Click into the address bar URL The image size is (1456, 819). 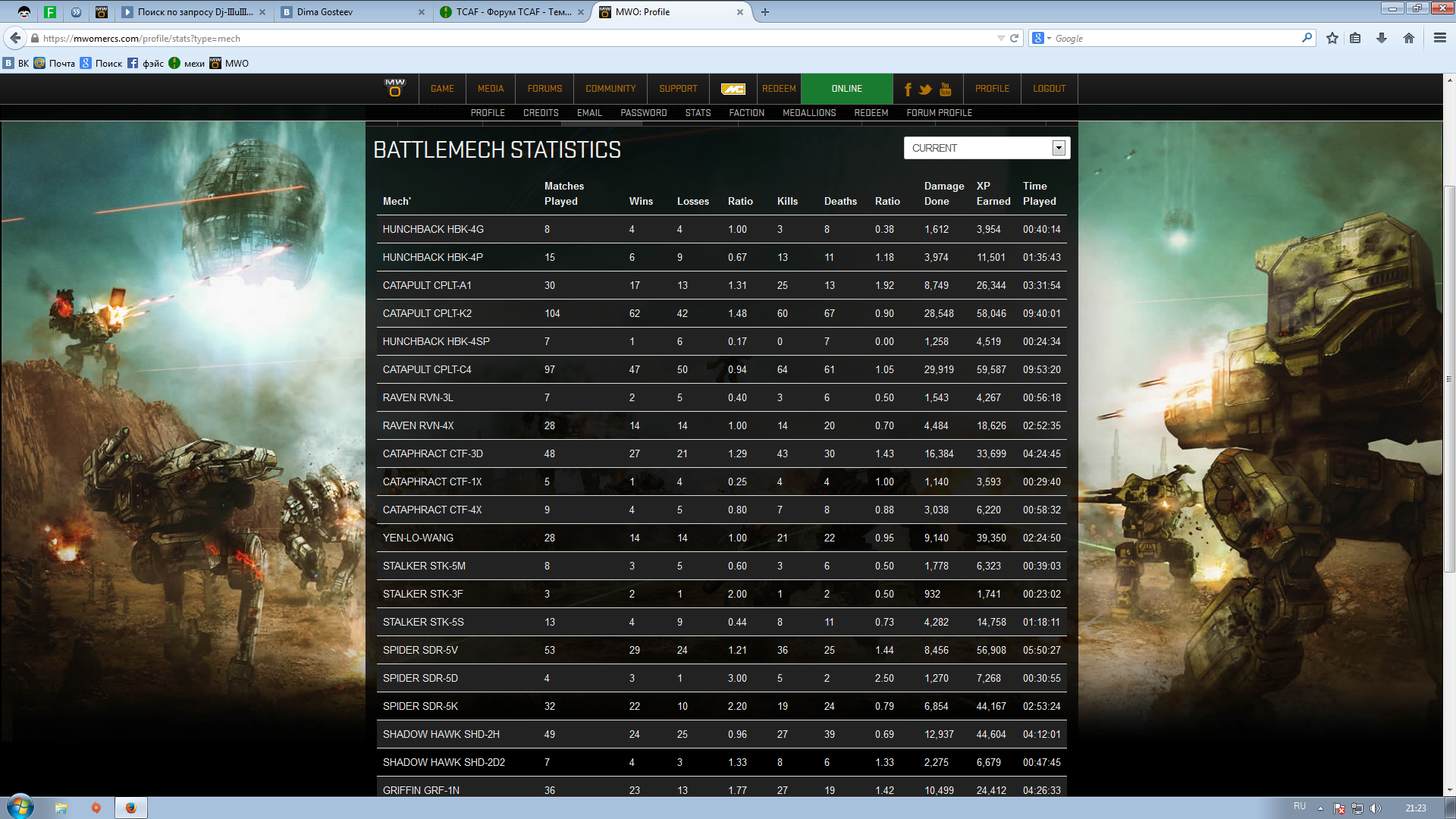click(516, 38)
